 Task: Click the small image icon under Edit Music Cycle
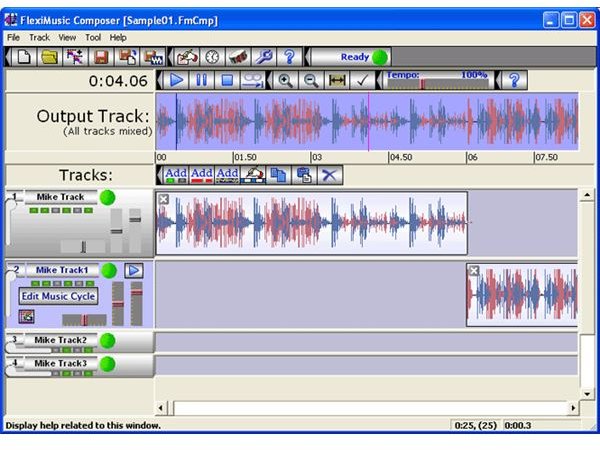point(26,316)
